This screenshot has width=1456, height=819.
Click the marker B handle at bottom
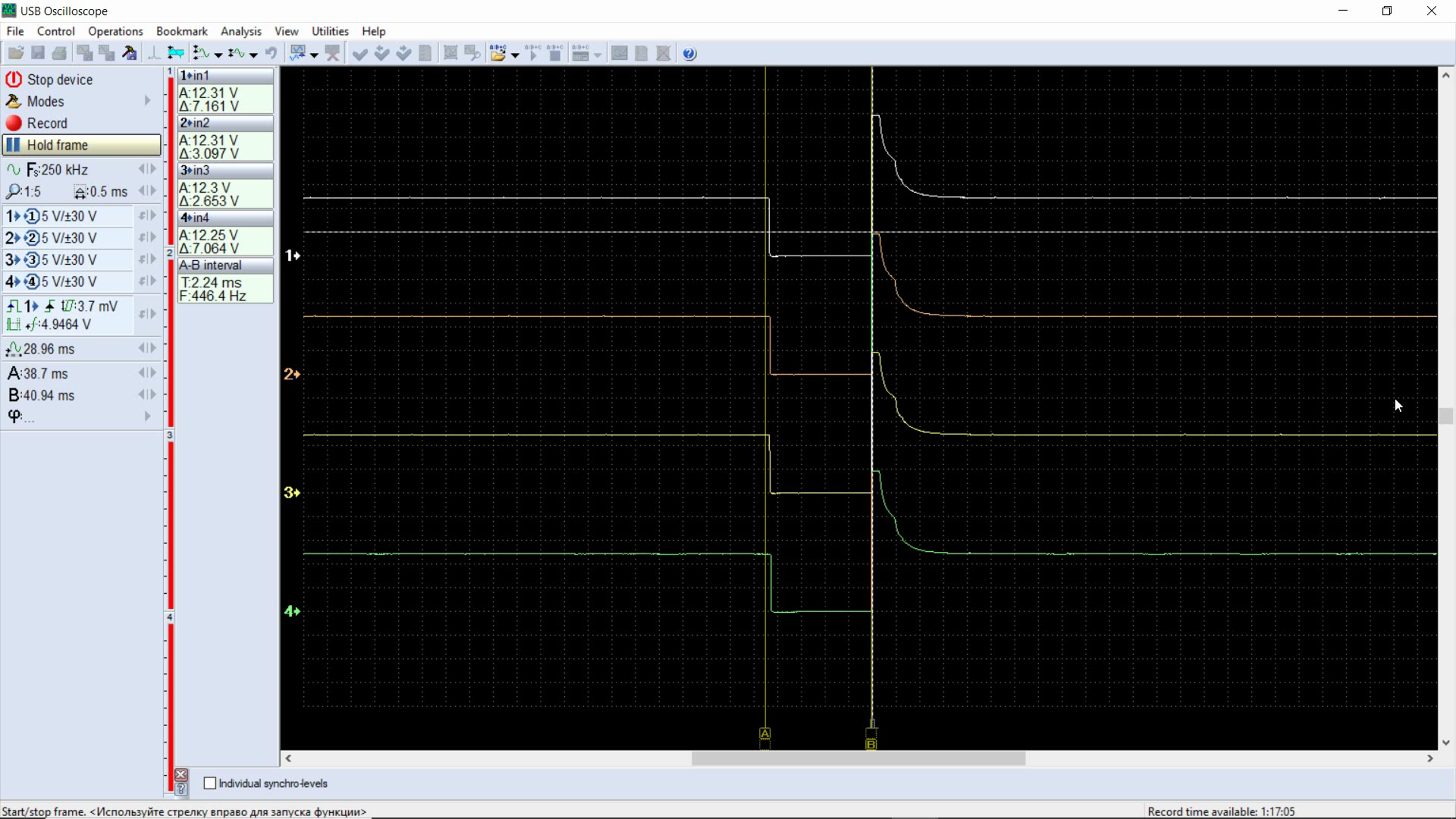coord(871,744)
